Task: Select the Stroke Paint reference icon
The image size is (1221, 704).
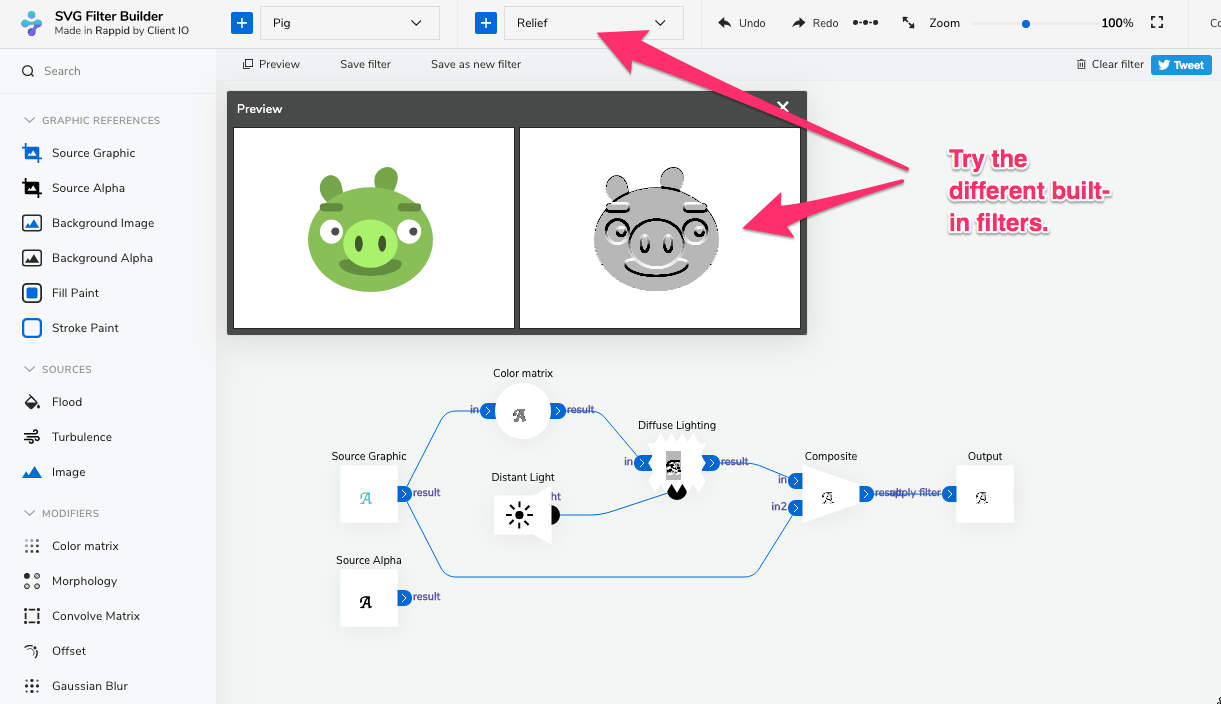Action: click(x=33, y=327)
